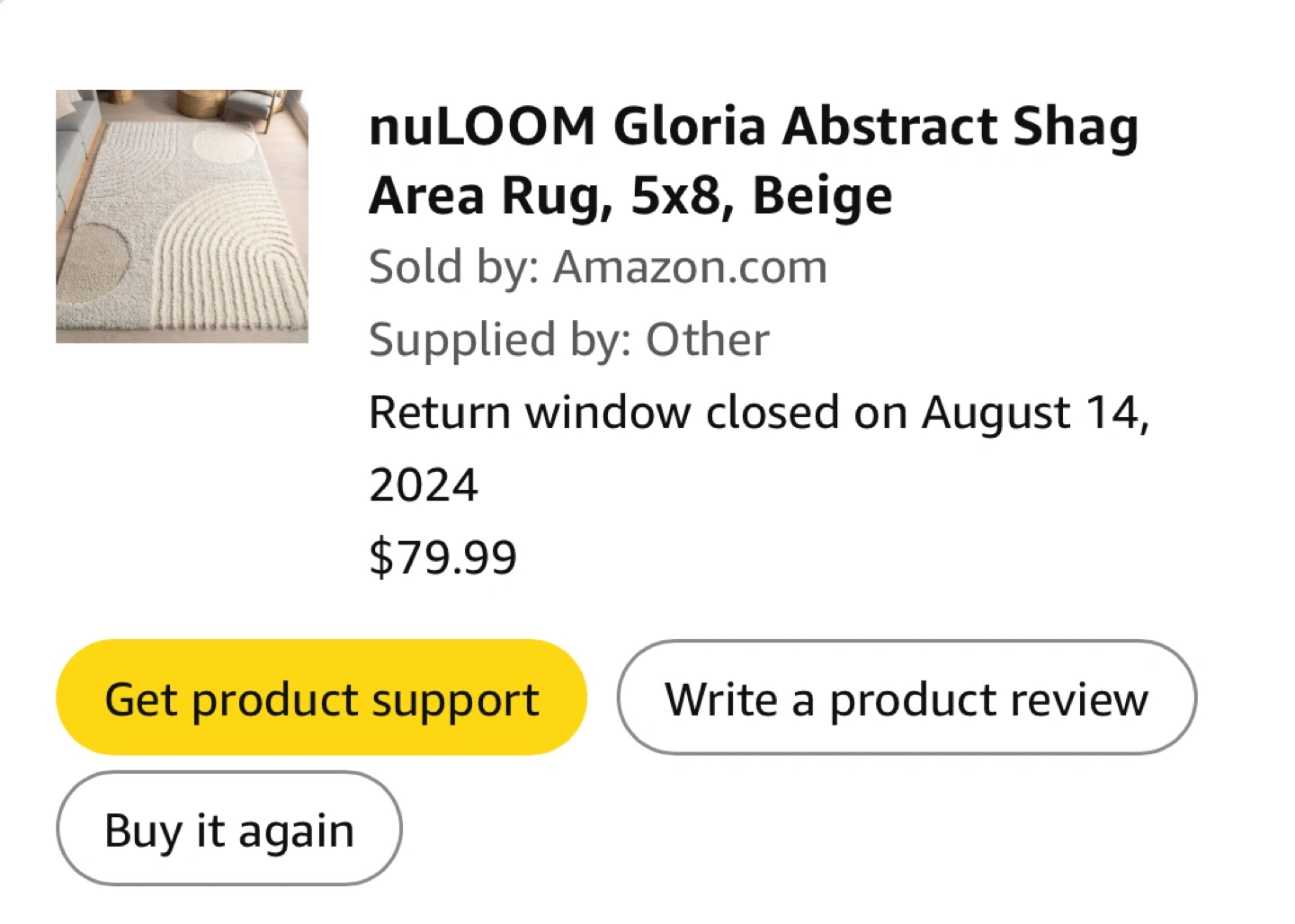Select the Sold by: Amazon.com line
1295x924 pixels.
point(597,267)
